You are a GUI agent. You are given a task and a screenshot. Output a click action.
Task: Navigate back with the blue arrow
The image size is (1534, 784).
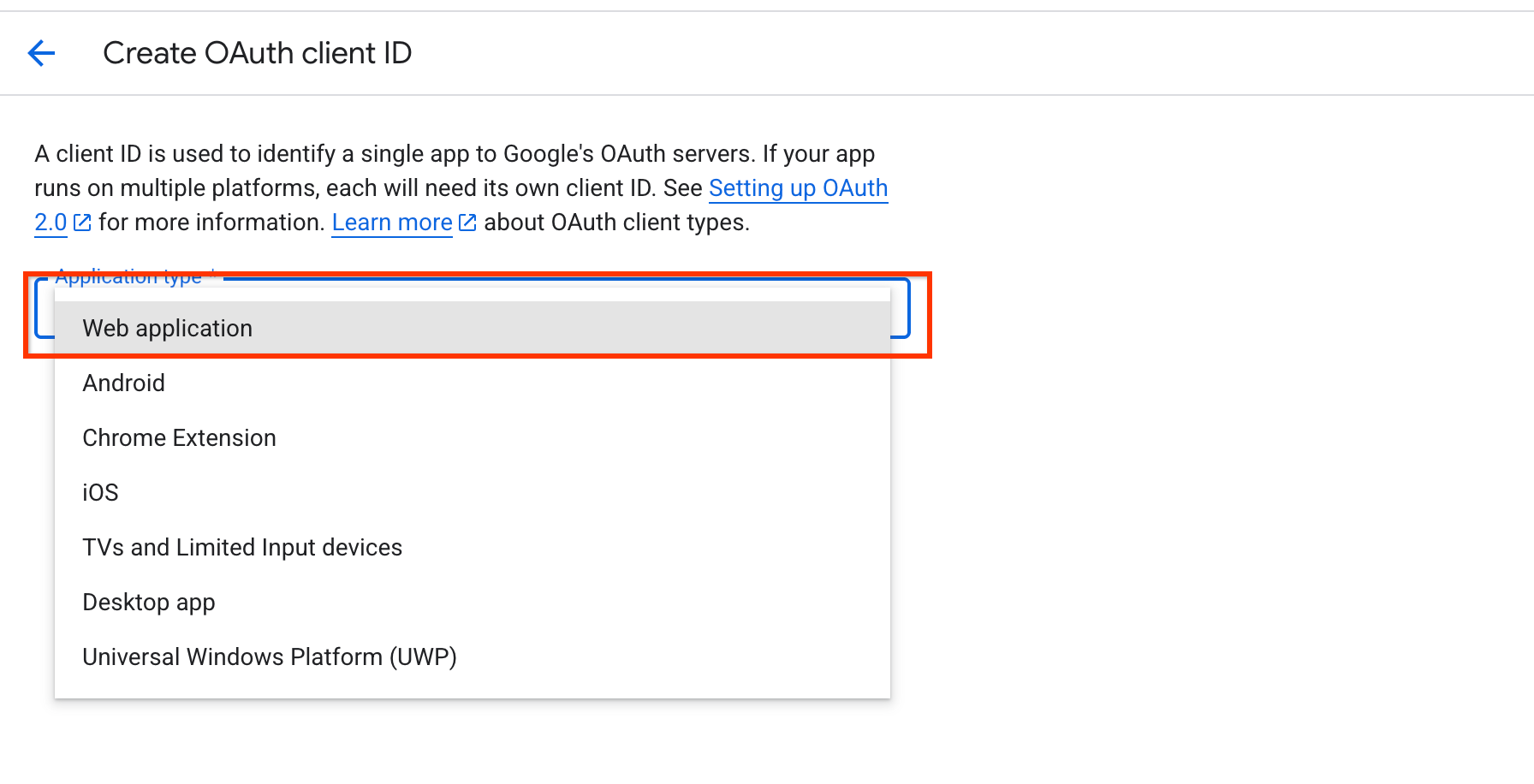(40, 52)
